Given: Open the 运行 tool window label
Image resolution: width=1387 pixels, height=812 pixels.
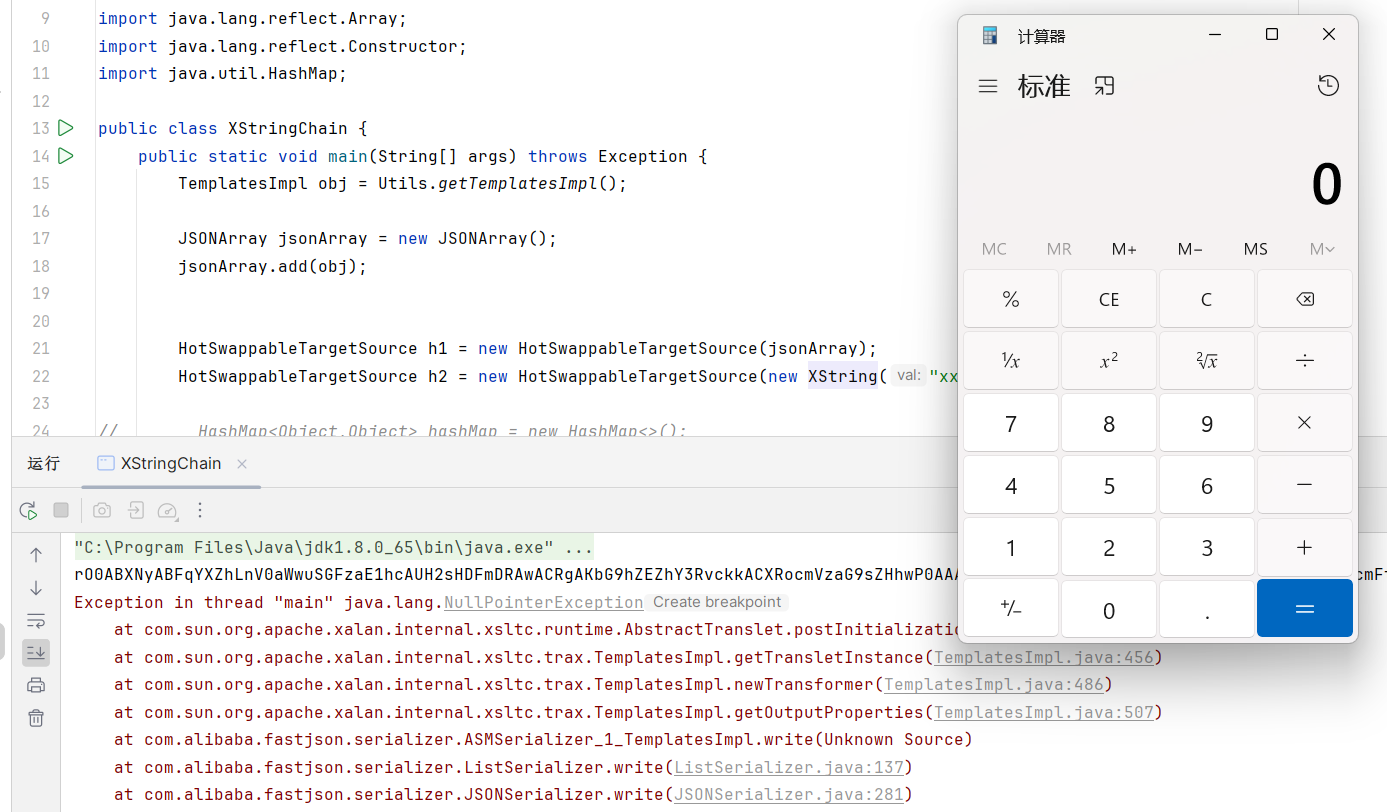Looking at the screenshot, I should point(43,464).
